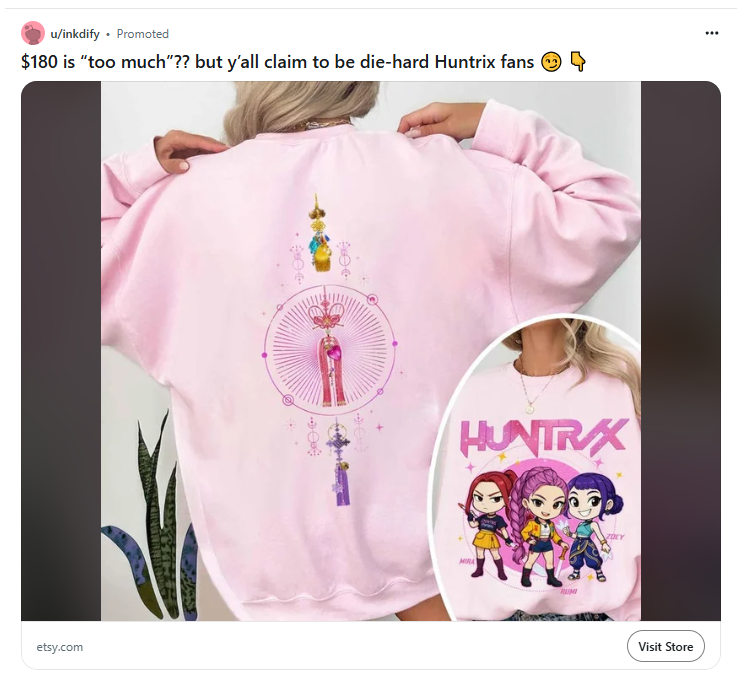Click the purple tassel ornament on the sweatshirt
The height and width of the screenshot is (674, 754).
340,462
